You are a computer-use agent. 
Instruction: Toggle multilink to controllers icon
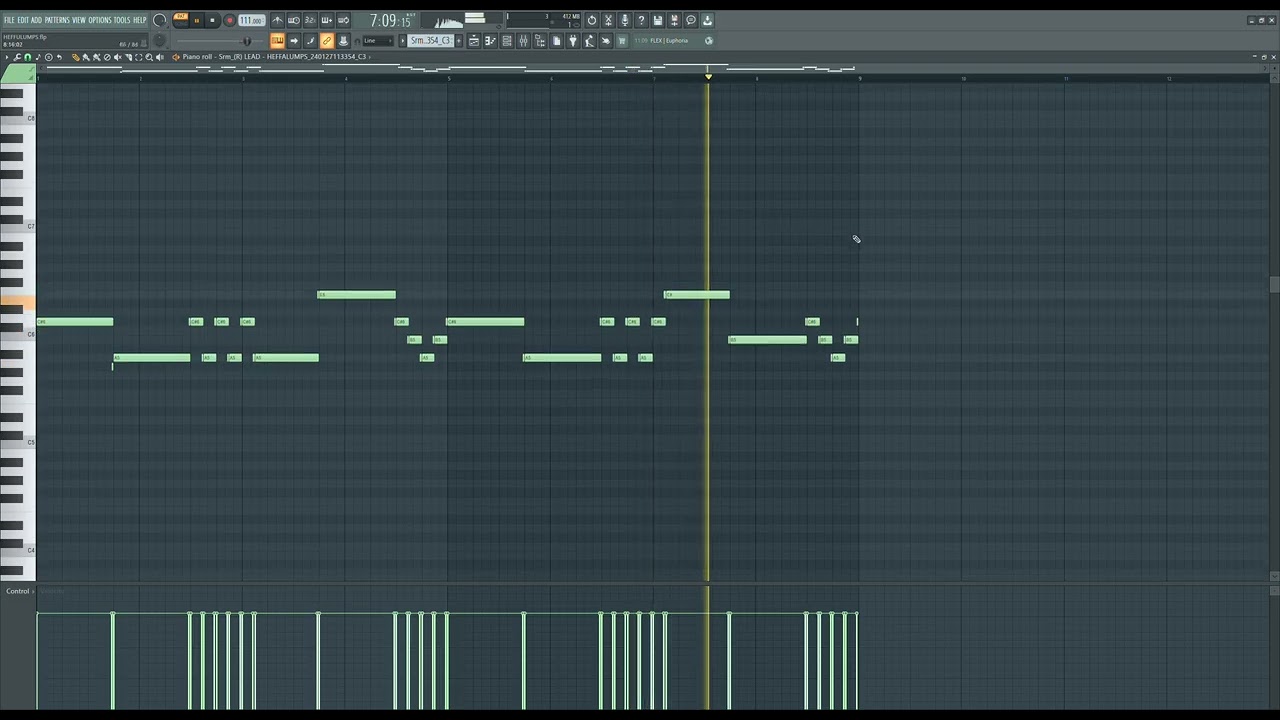pyautogui.click(x=343, y=41)
